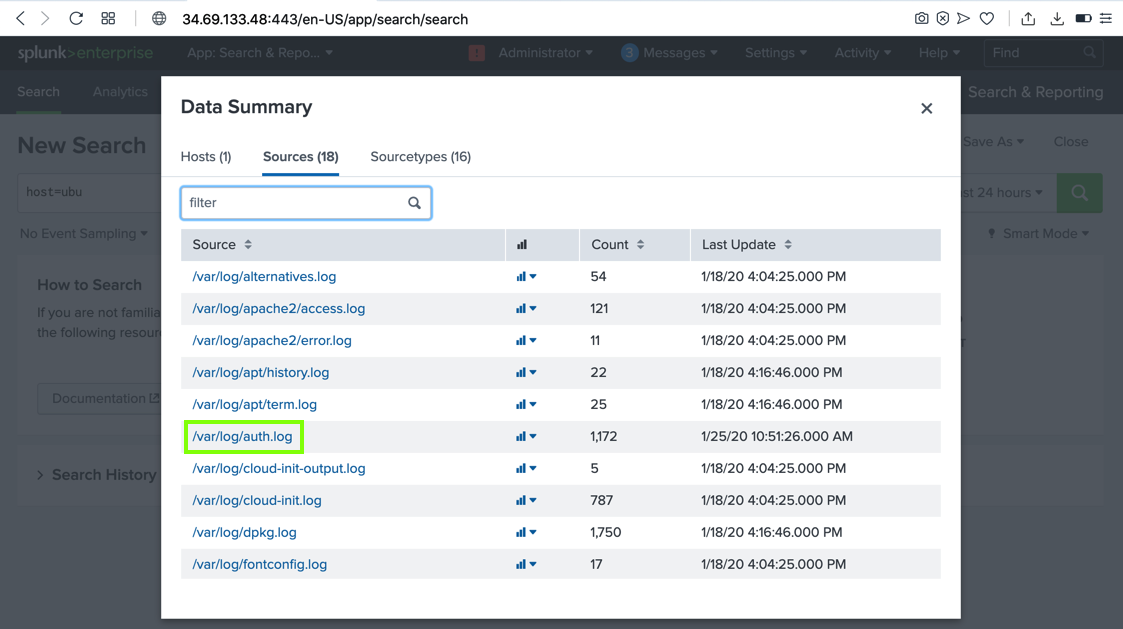
Task: Open chart menu for cloud-init.log row
Action: point(526,500)
